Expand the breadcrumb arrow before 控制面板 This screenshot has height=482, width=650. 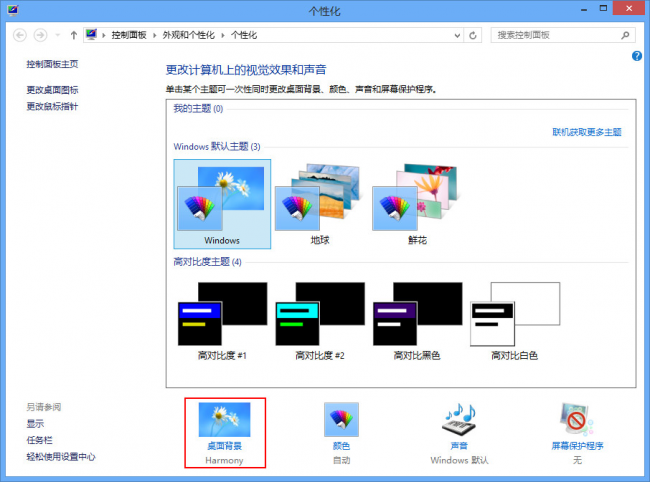point(104,35)
